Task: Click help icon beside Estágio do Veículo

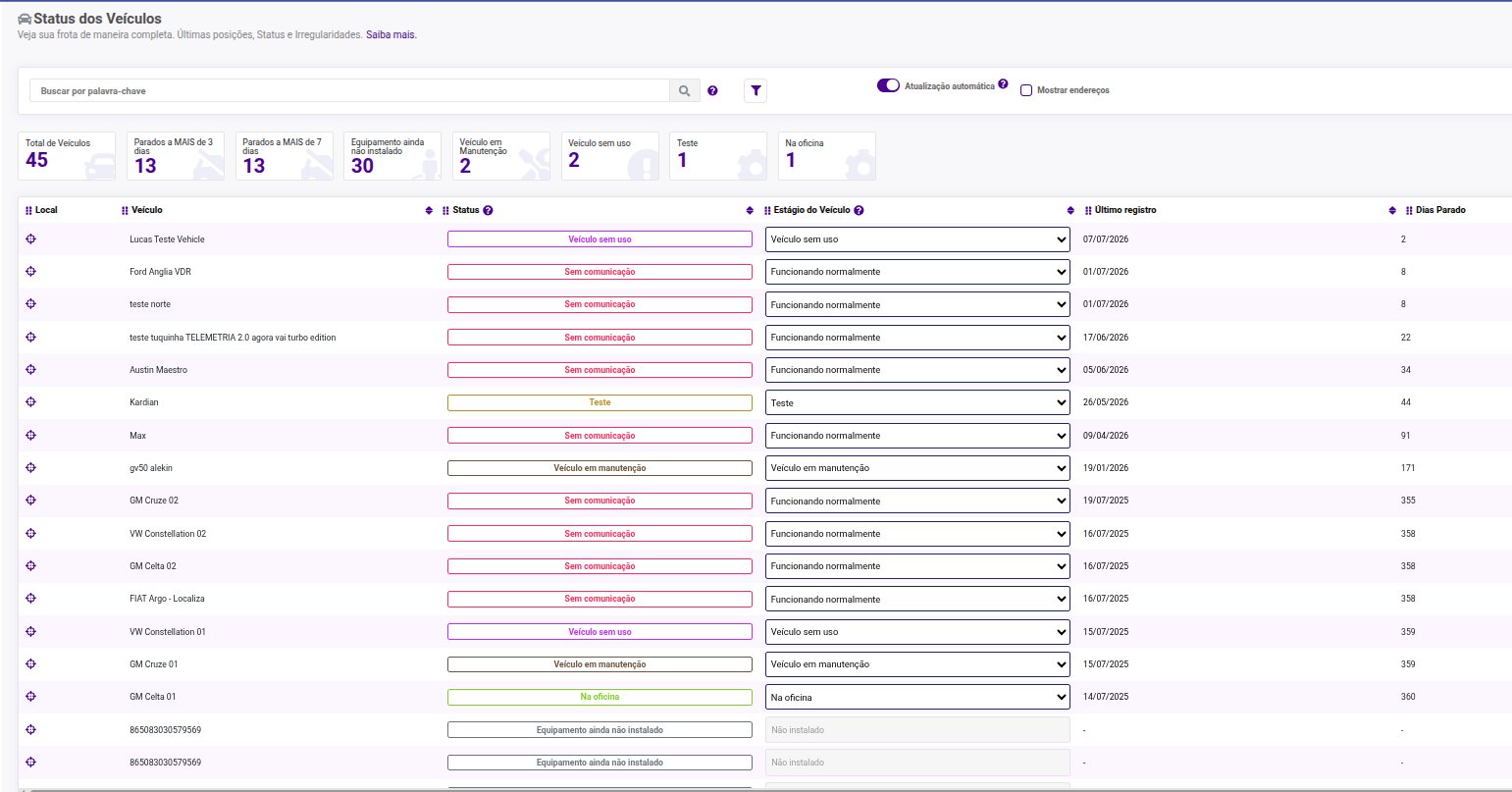Action: [x=859, y=210]
